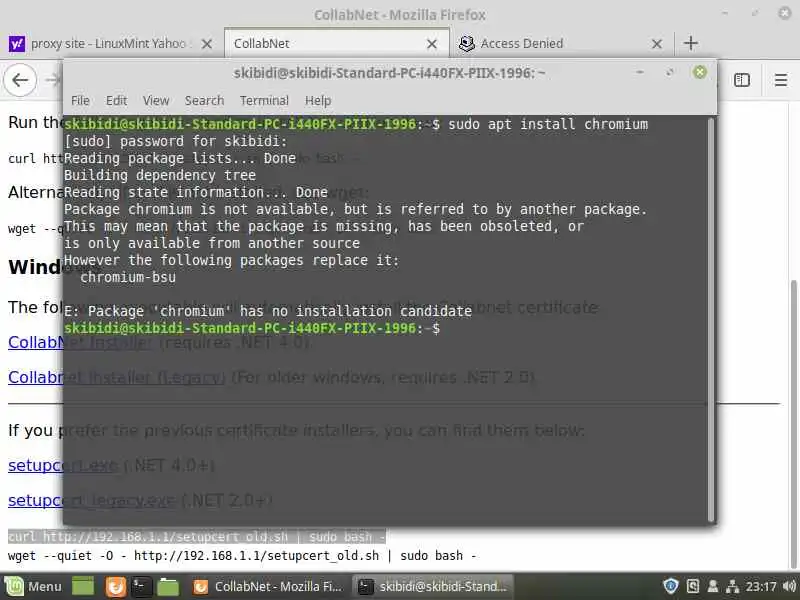Open the CollabNet Installer (Legacy) link

pos(116,377)
